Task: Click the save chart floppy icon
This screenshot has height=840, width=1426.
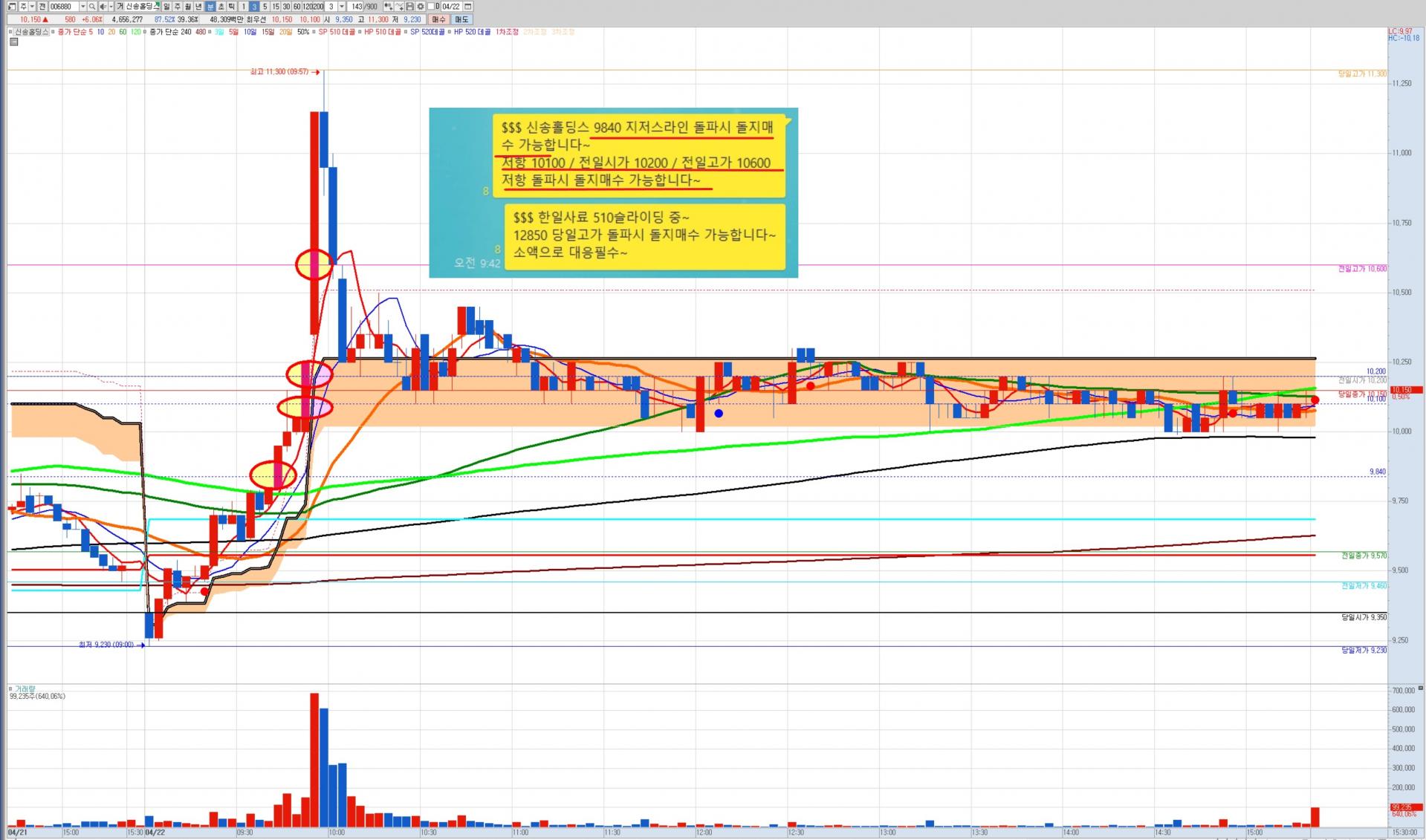Action: coord(409,7)
